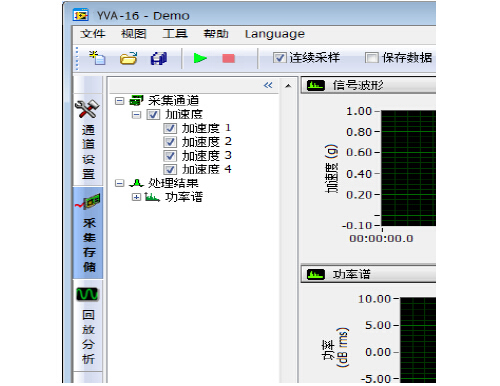500x386 pixels.
Task: Expand the 功率谱 tree node
Action: pos(136,197)
